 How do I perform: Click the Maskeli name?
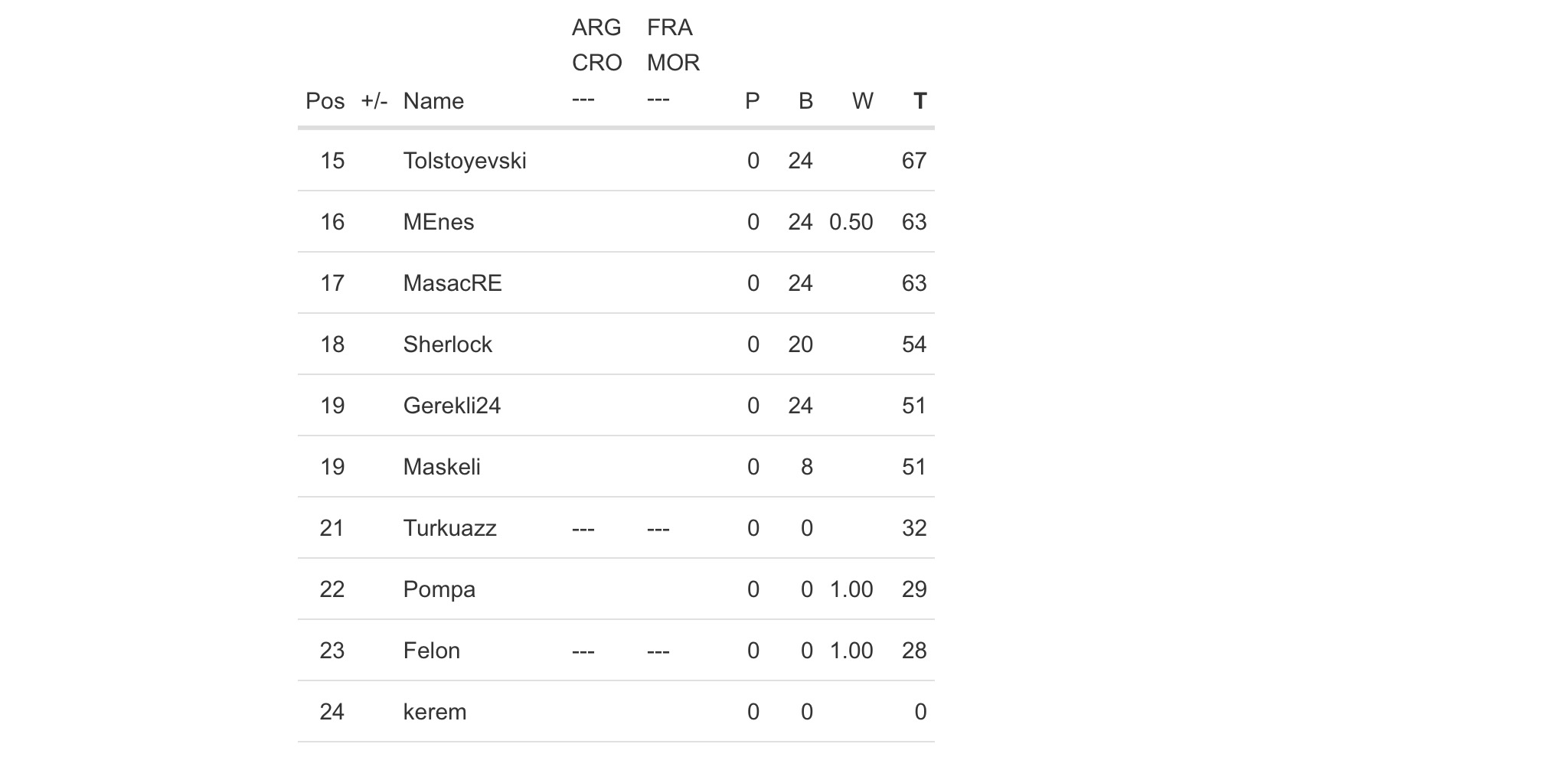tap(442, 467)
